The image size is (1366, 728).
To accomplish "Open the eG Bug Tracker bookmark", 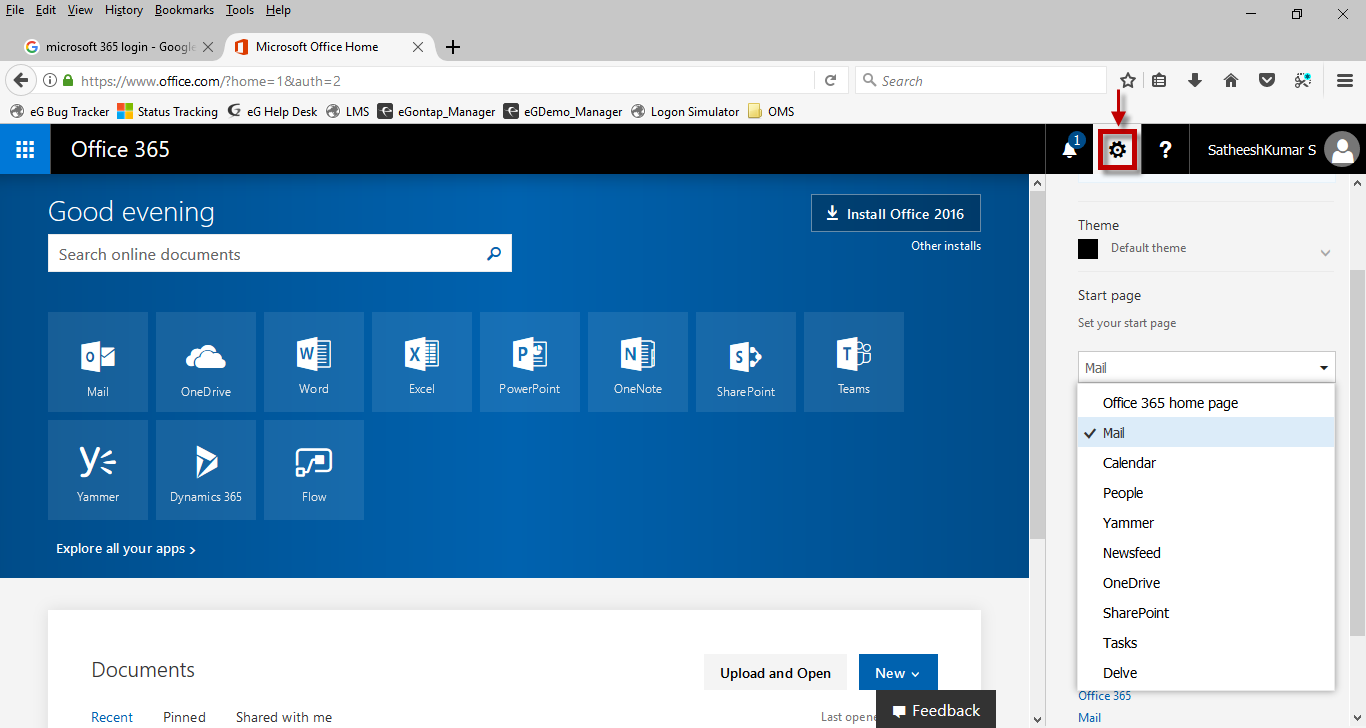I will (60, 111).
